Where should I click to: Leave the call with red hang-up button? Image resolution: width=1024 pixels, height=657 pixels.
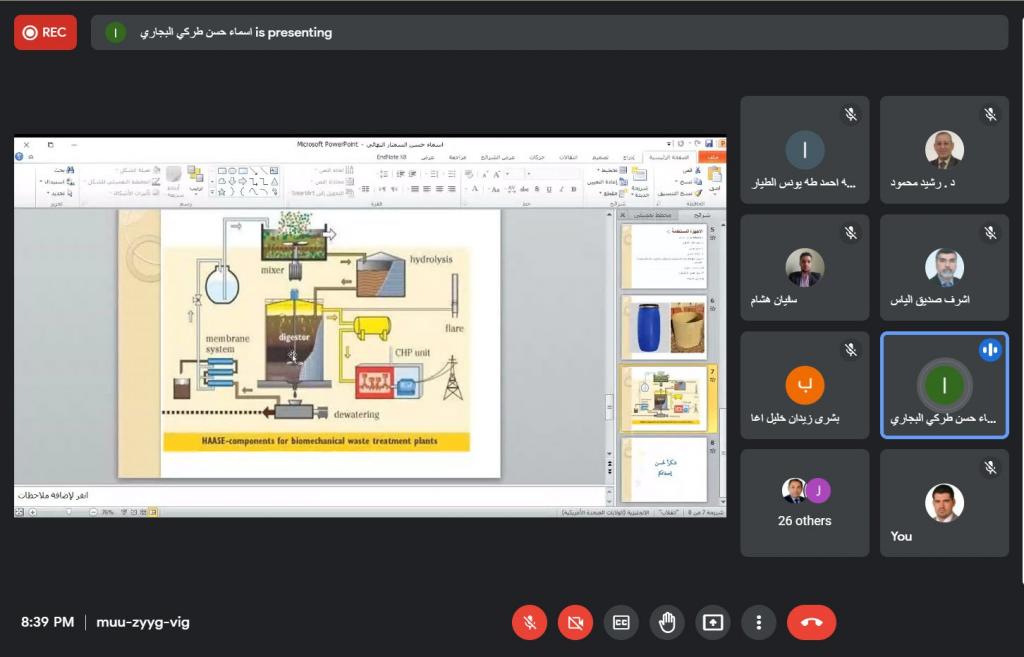(811, 622)
